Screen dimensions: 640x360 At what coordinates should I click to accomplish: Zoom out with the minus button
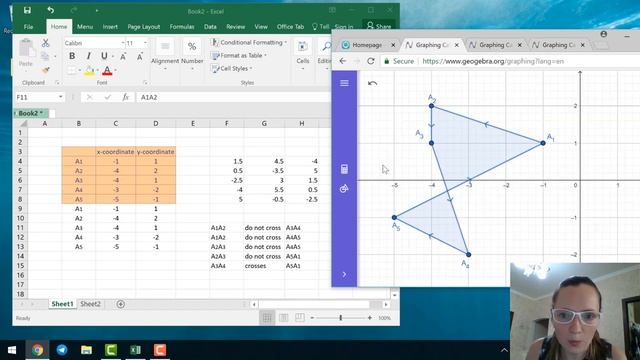click(x=312, y=318)
